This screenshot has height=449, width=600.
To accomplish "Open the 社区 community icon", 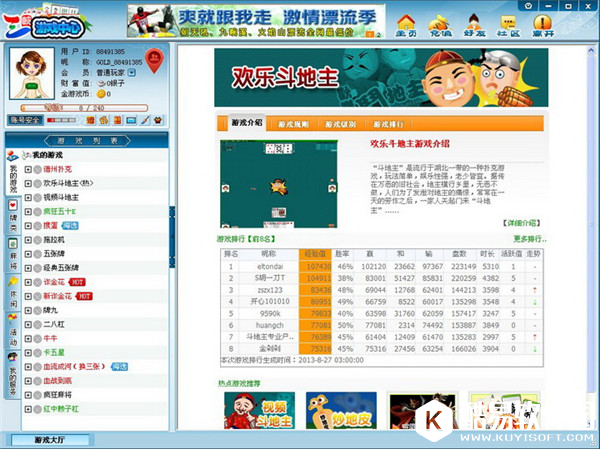I will click(509, 25).
